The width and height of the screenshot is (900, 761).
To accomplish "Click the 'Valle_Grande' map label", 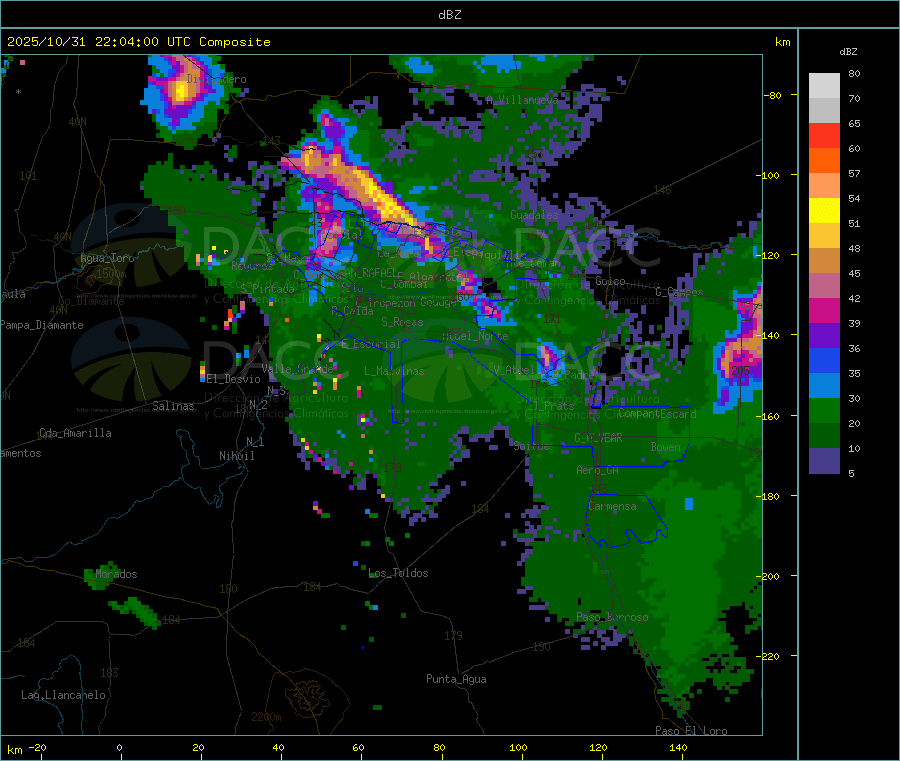I will [297, 369].
